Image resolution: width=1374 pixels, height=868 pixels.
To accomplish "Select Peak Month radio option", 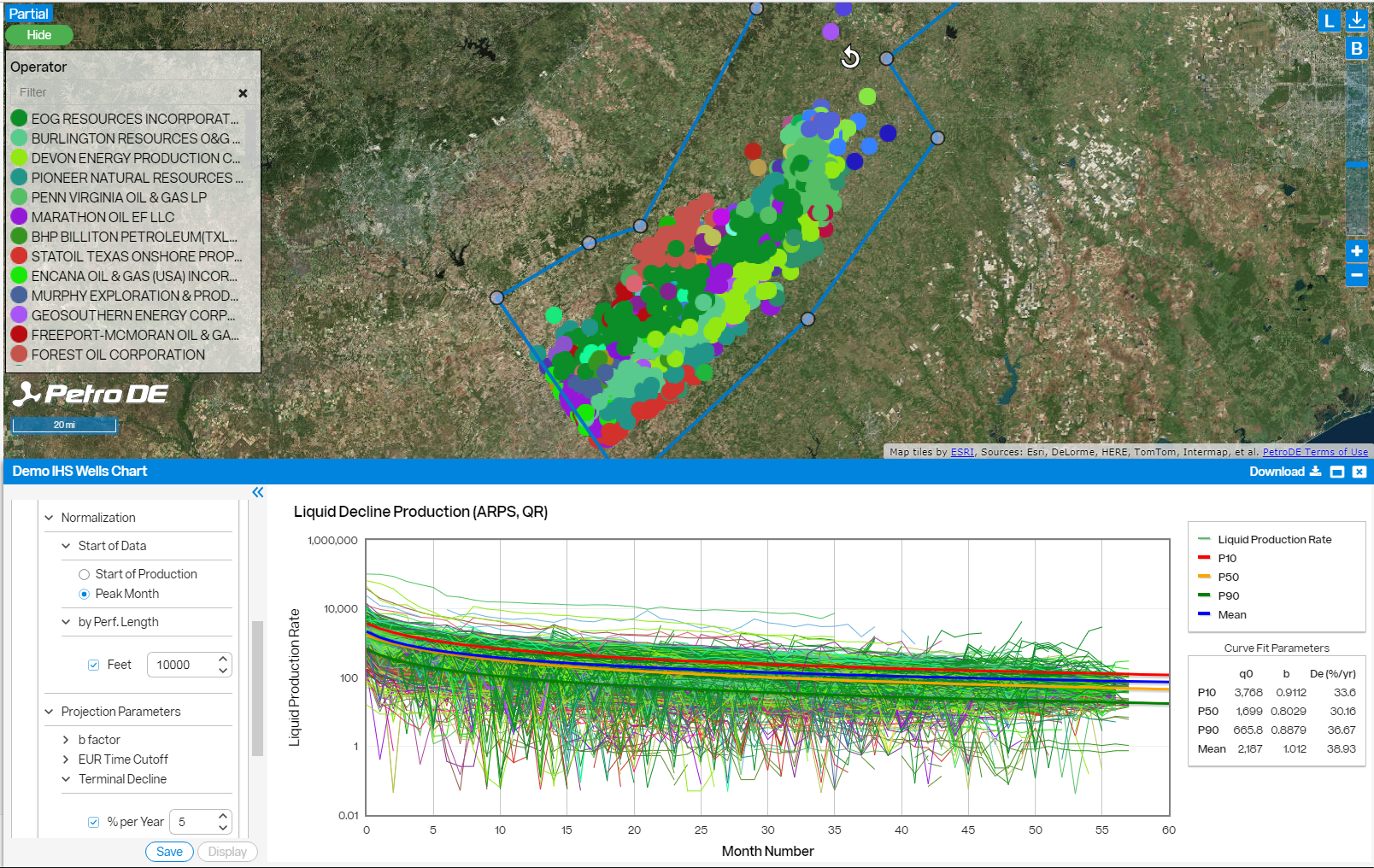I will coord(84,594).
